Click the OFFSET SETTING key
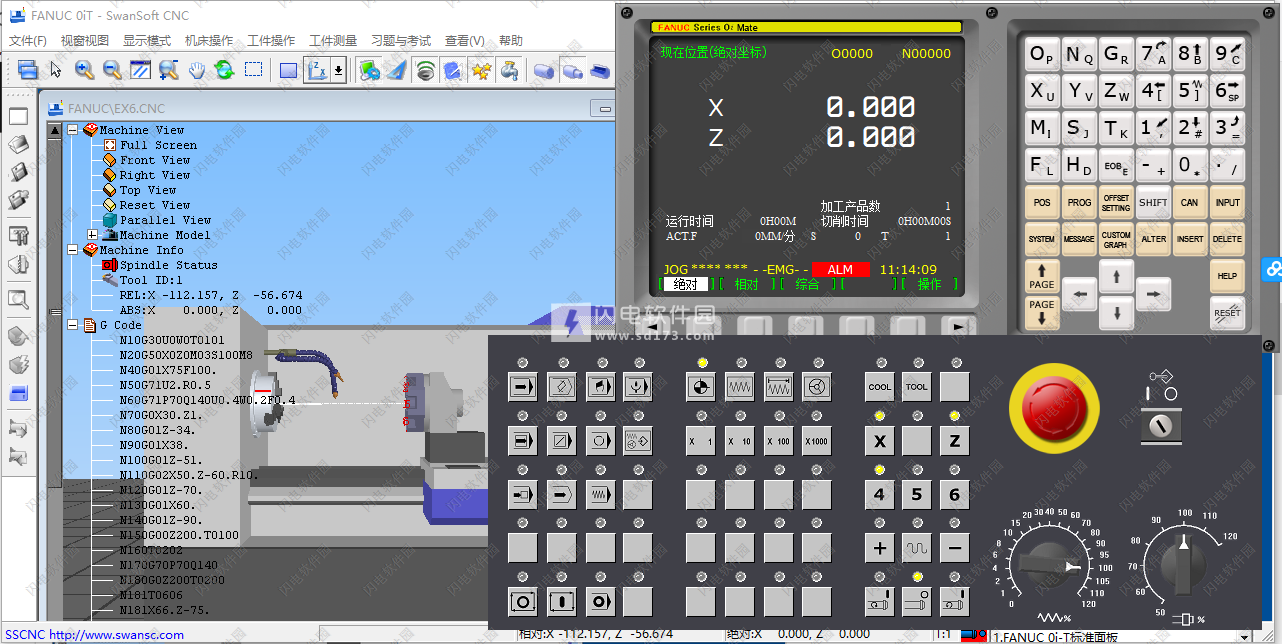Image resolution: width=1282 pixels, height=644 pixels. (x=1116, y=202)
